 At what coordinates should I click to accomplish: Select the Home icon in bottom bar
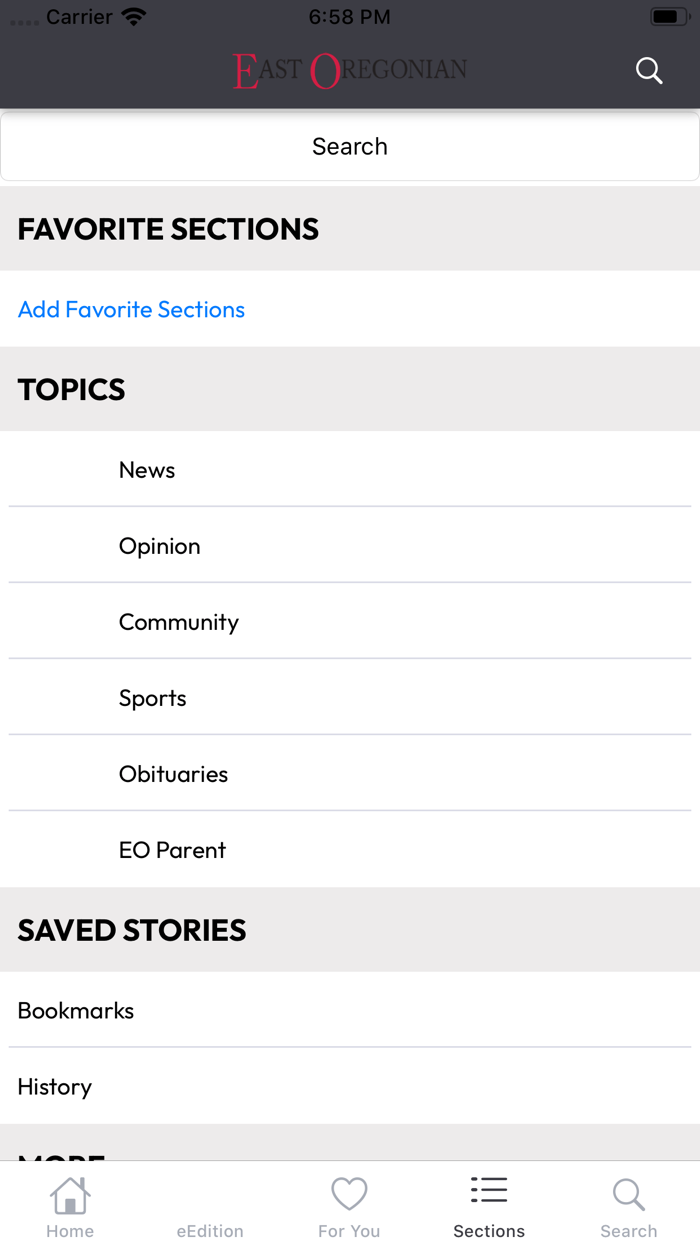(69, 1195)
